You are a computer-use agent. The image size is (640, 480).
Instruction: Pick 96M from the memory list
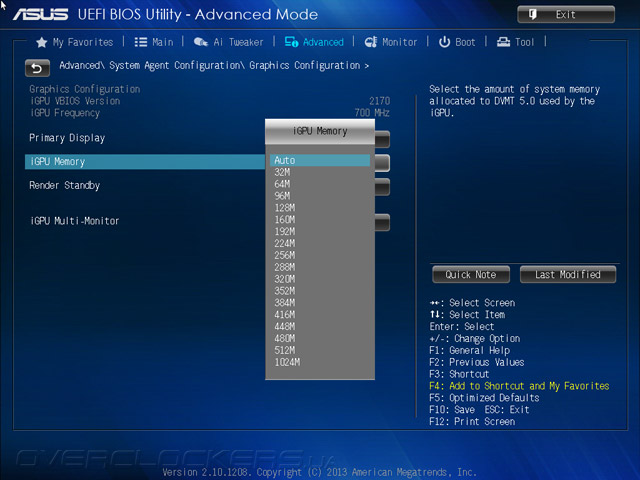282,196
